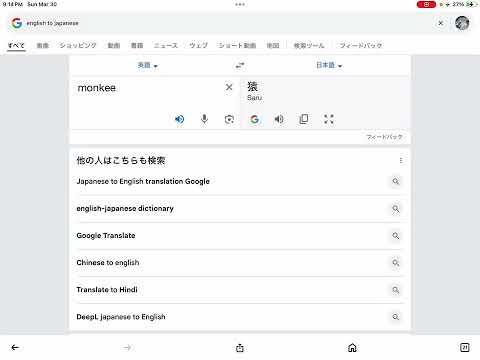This screenshot has width=480, height=360.
Task: Select the すべて search tab
Action: (x=16, y=45)
